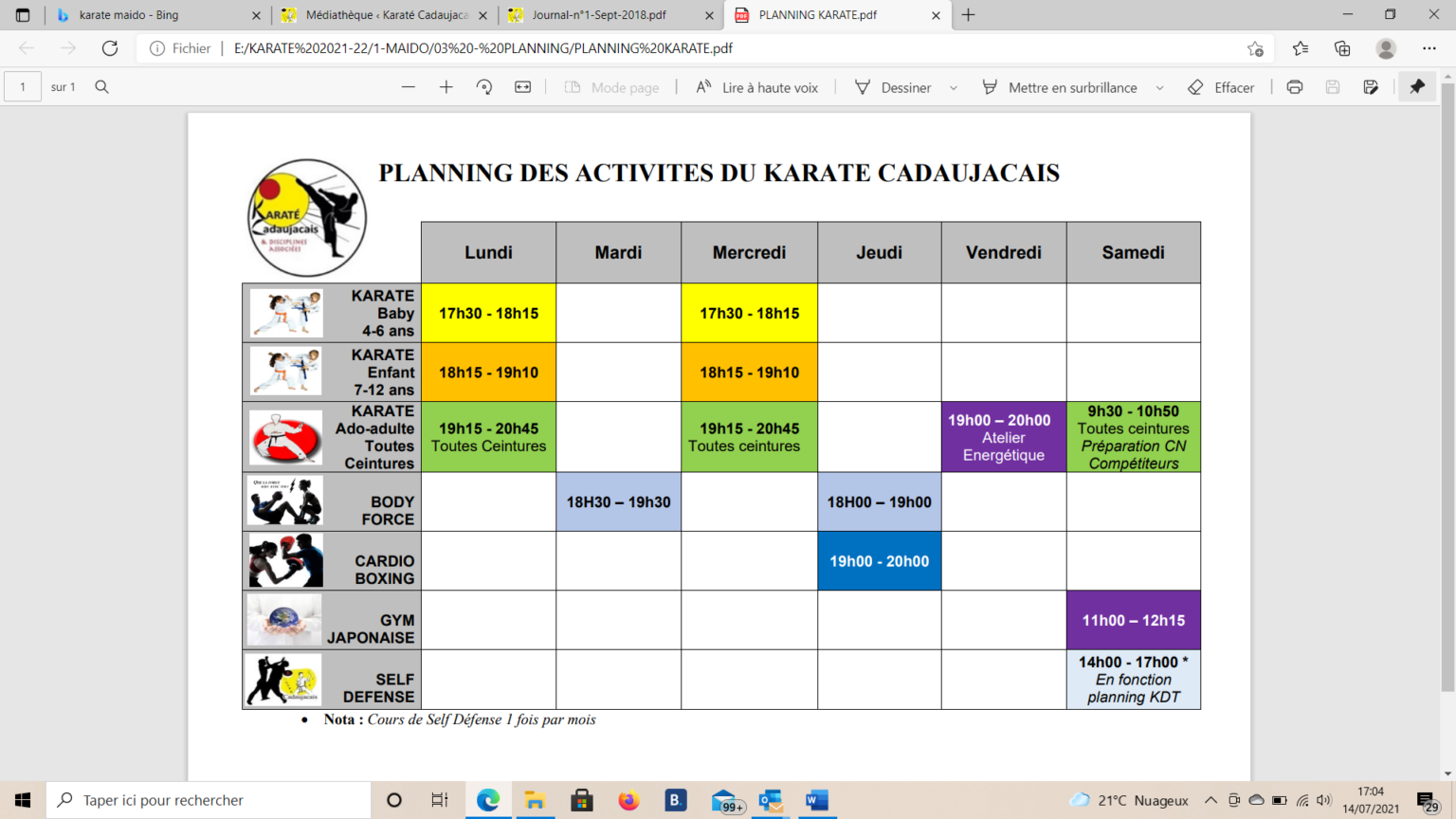The image size is (1456, 819).
Task: Click the page number field
Action: tap(23, 87)
